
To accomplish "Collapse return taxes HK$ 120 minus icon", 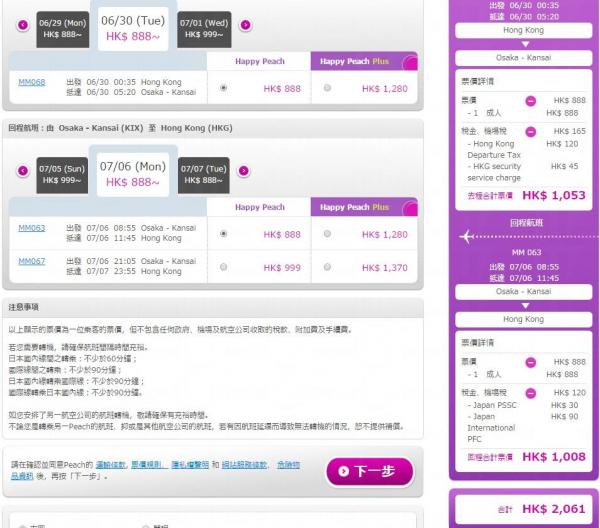I will point(531,393).
